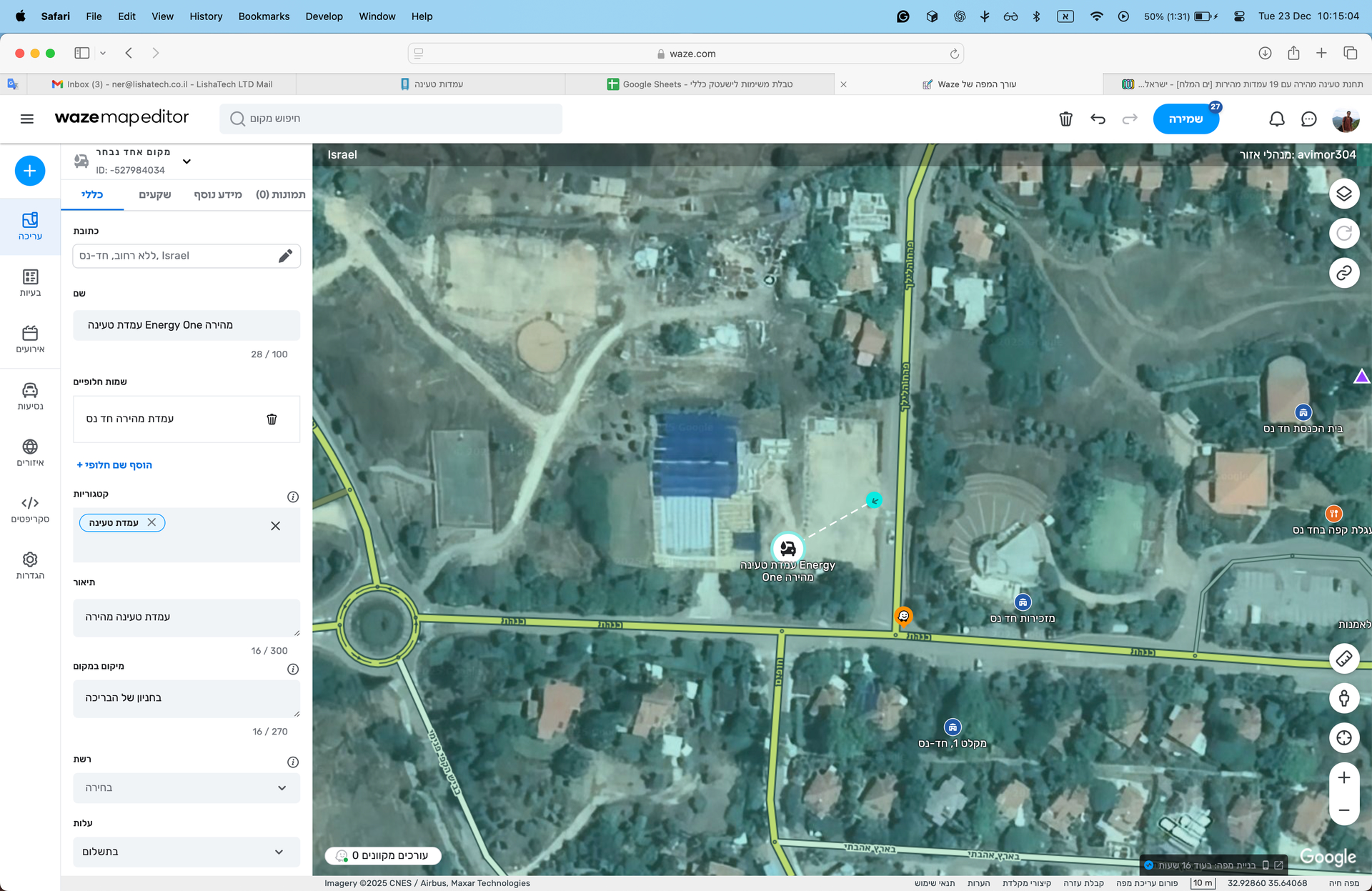Expand the place header chevron near ID
The height and width of the screenshot is (891, 1372).
187,161
